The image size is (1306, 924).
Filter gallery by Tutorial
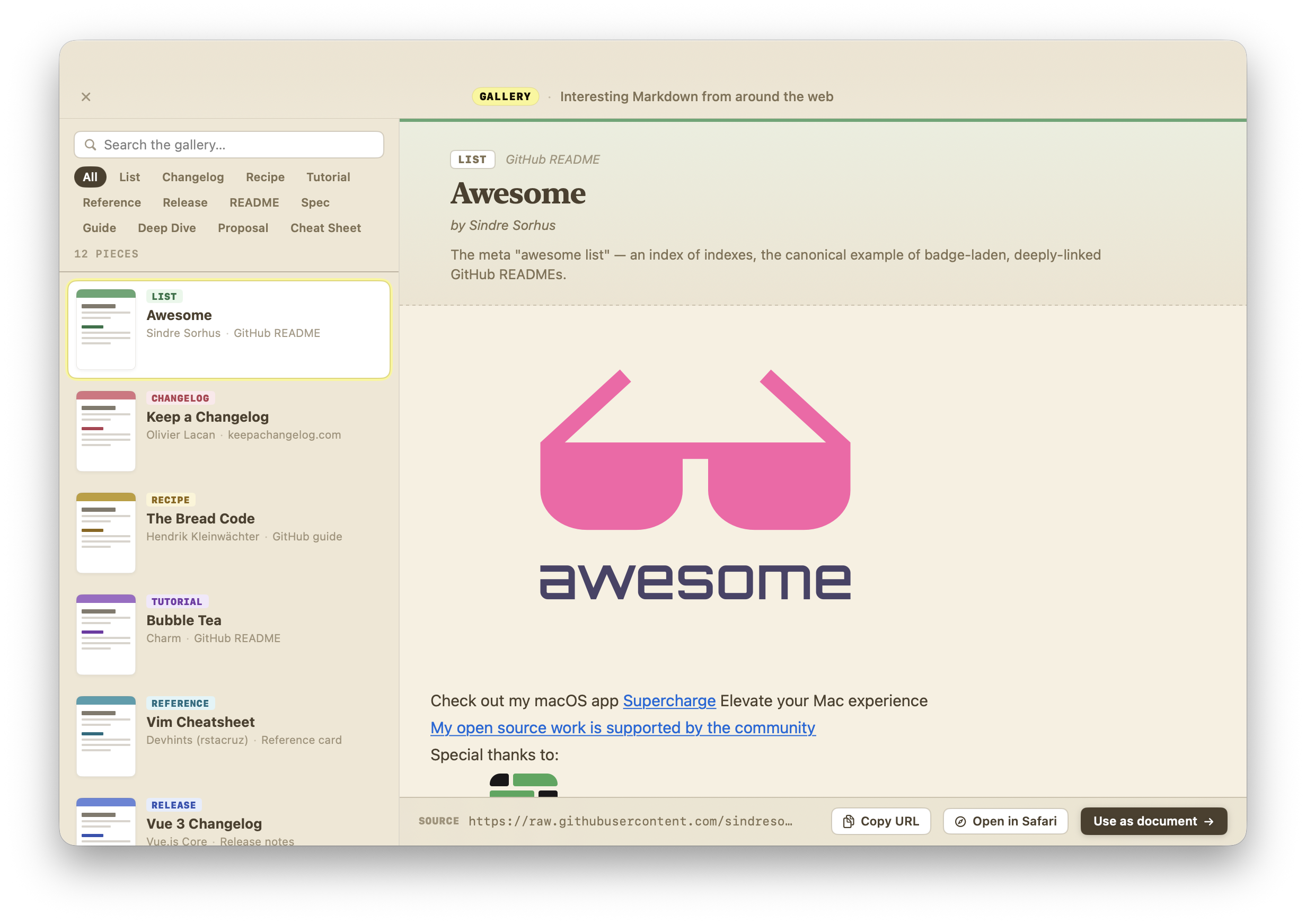[328, 177]
